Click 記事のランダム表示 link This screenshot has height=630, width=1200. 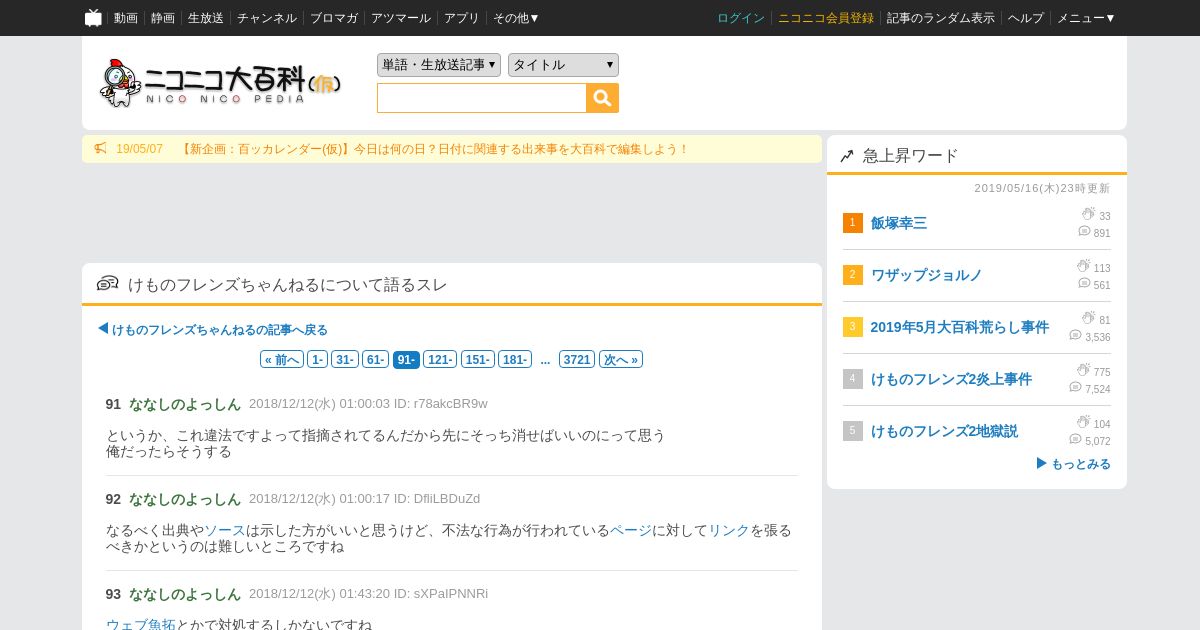[941, 18]
